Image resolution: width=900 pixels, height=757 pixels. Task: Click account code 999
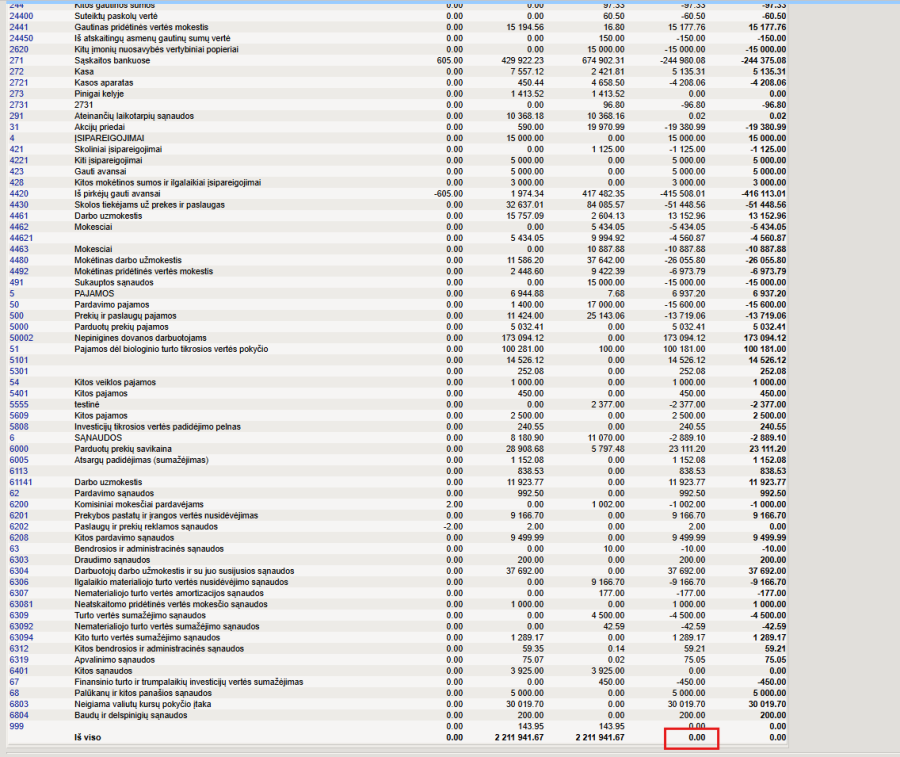click(15, 725)
